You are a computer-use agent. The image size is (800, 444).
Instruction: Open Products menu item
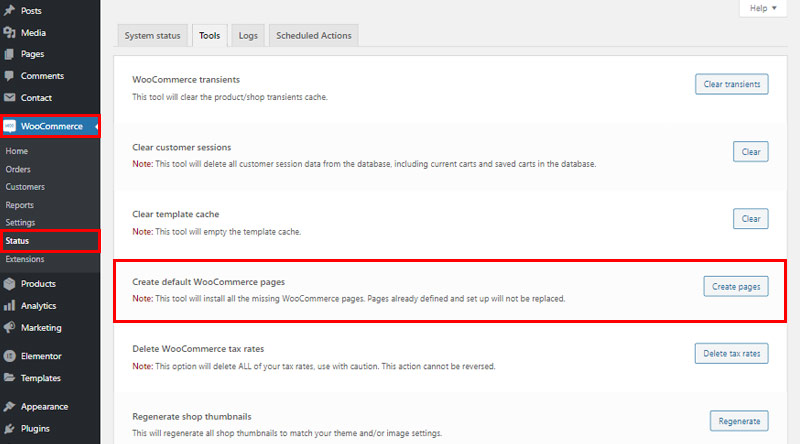coord(38,284)
